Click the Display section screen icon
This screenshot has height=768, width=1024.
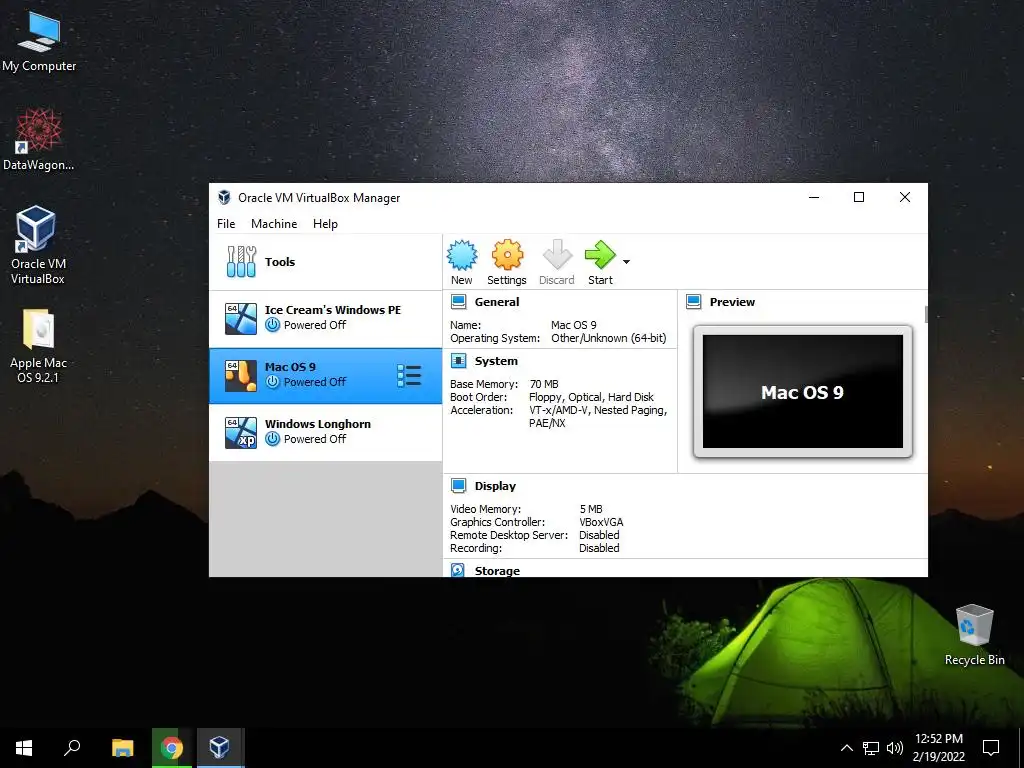coord(458,486)
